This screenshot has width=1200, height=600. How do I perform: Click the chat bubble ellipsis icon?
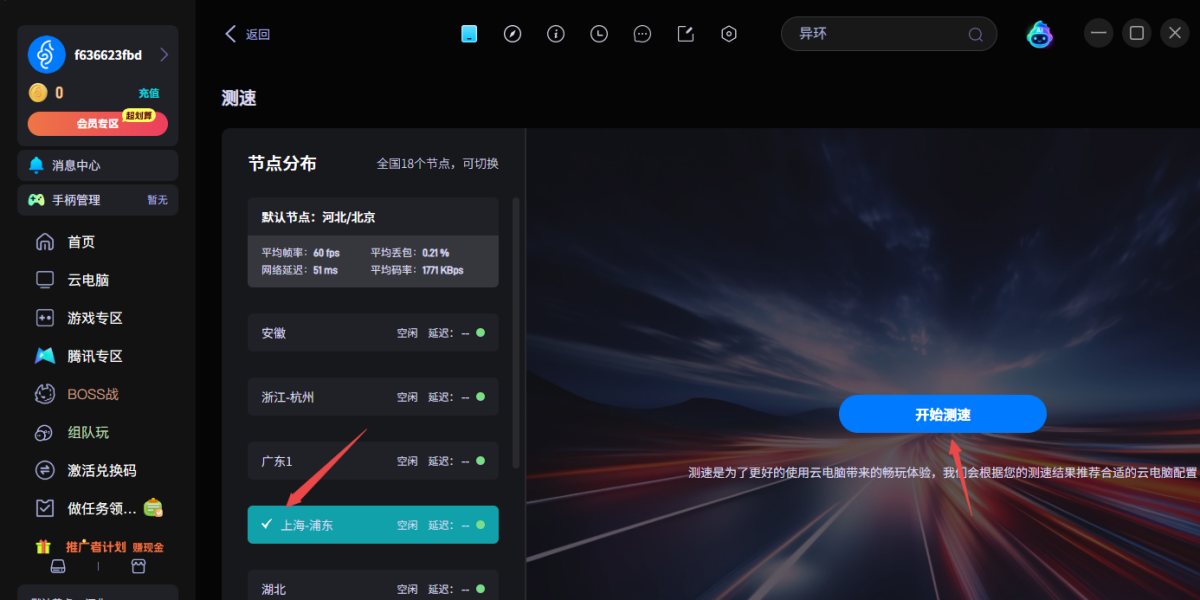click(643, 34)
